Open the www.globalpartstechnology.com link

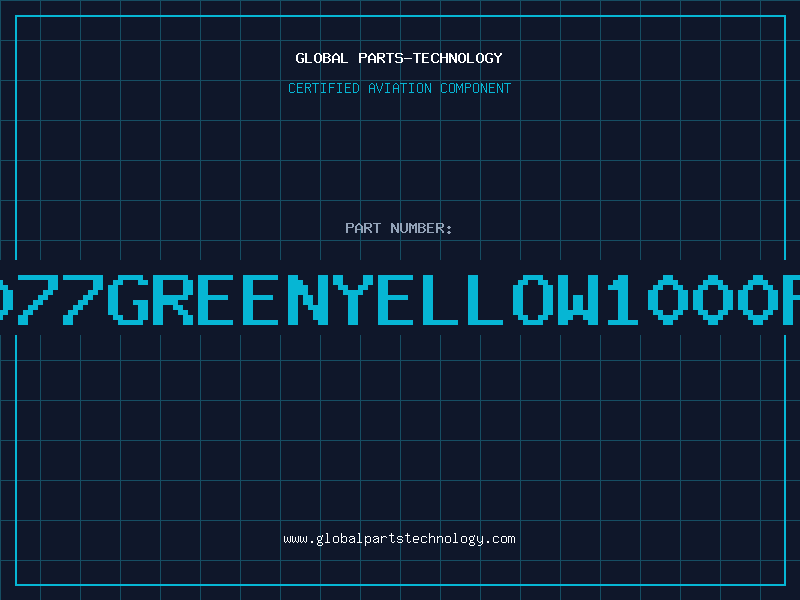(x=399, y=539)
